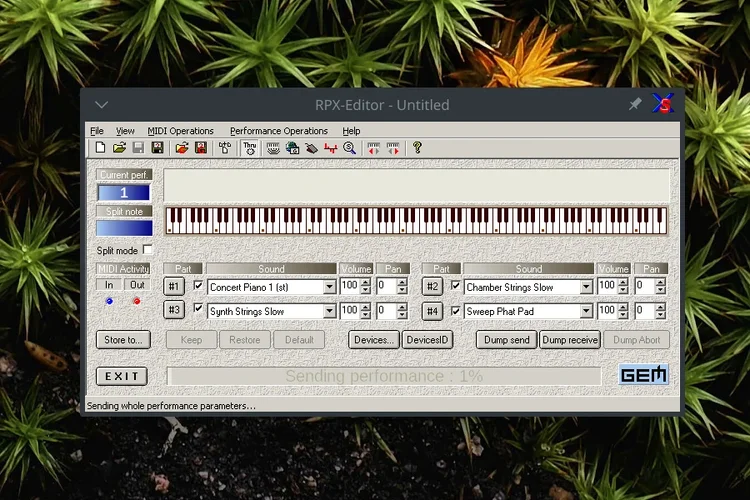750x500 pixels.
Task: Click the globe toolbar icon
Action: [292, 148]
